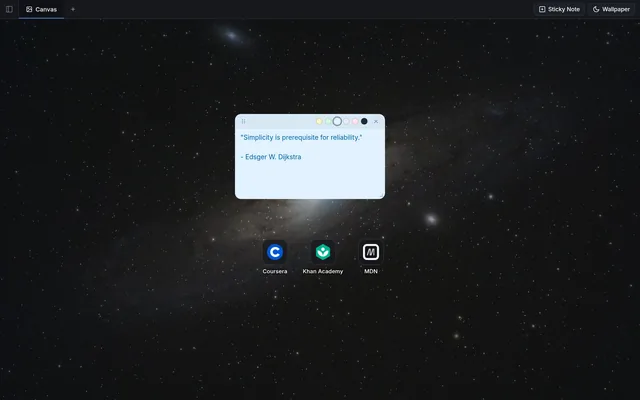
Task: Choose the lavender sticky note color
Action: (x=346, y=121)
